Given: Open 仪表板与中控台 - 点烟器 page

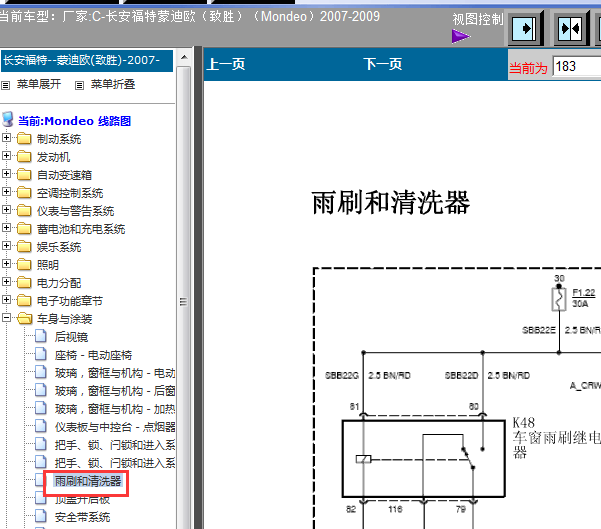Looking at the screenshot, I should (x=115, y=427).
